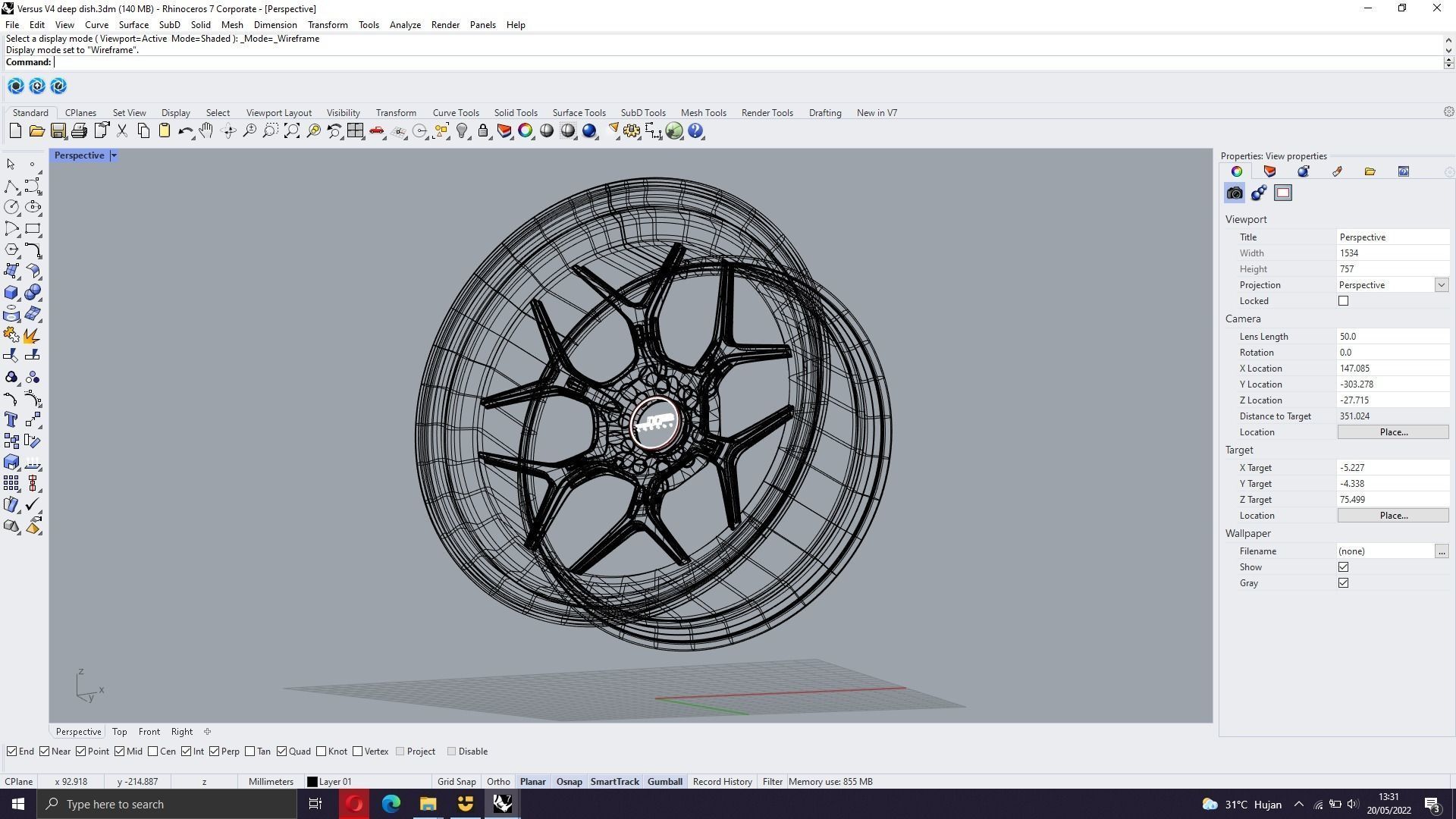Select the Pan hand tool
Screen dimensions: 1456x819
coord(206,131)
